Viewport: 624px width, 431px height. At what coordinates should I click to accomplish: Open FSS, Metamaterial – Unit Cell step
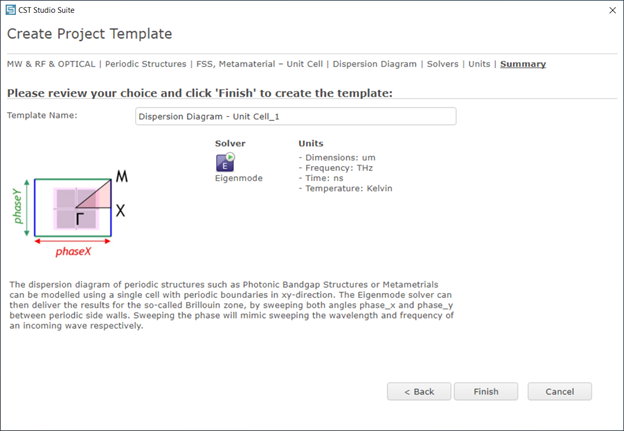259,64
